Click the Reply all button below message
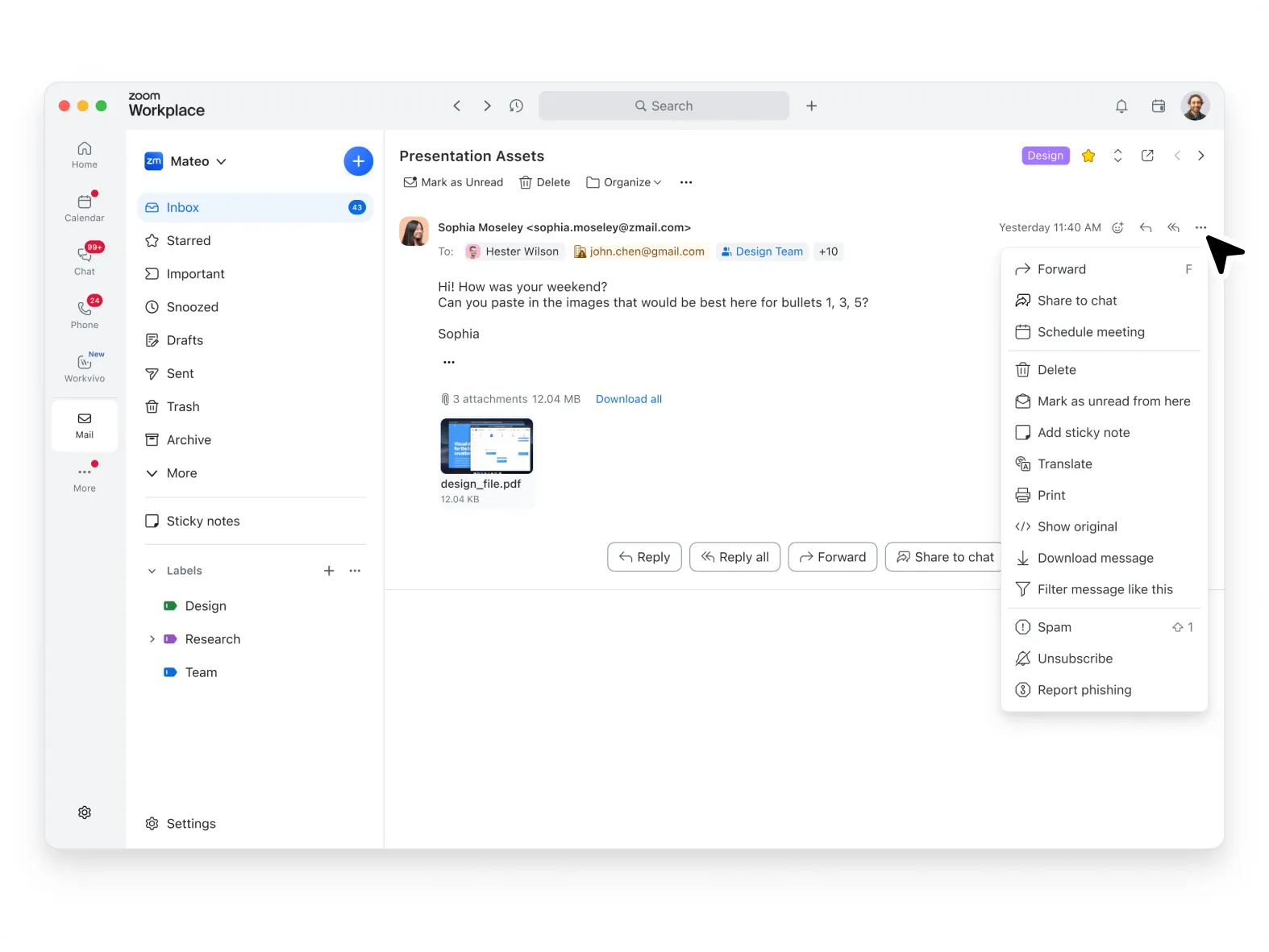The width and height of the screenshot is (1269, 952). [x=734, y=557]
